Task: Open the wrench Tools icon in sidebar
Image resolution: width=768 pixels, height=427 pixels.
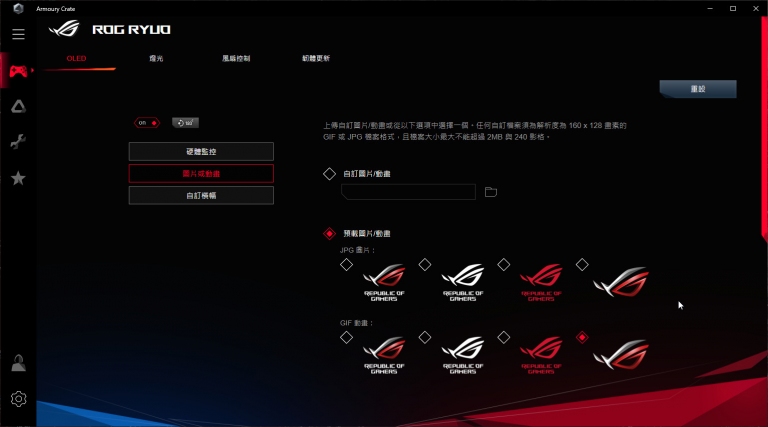Action: click(x=18, y=142)
